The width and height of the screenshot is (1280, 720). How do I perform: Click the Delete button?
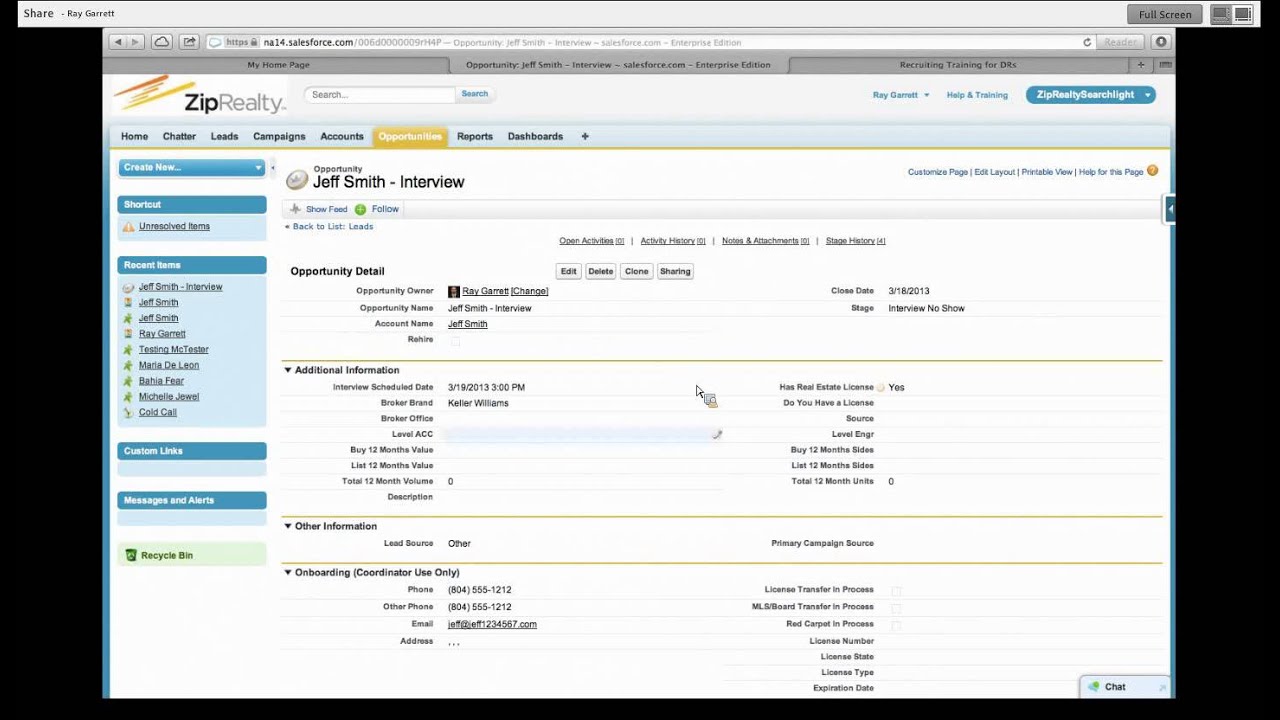600,271
